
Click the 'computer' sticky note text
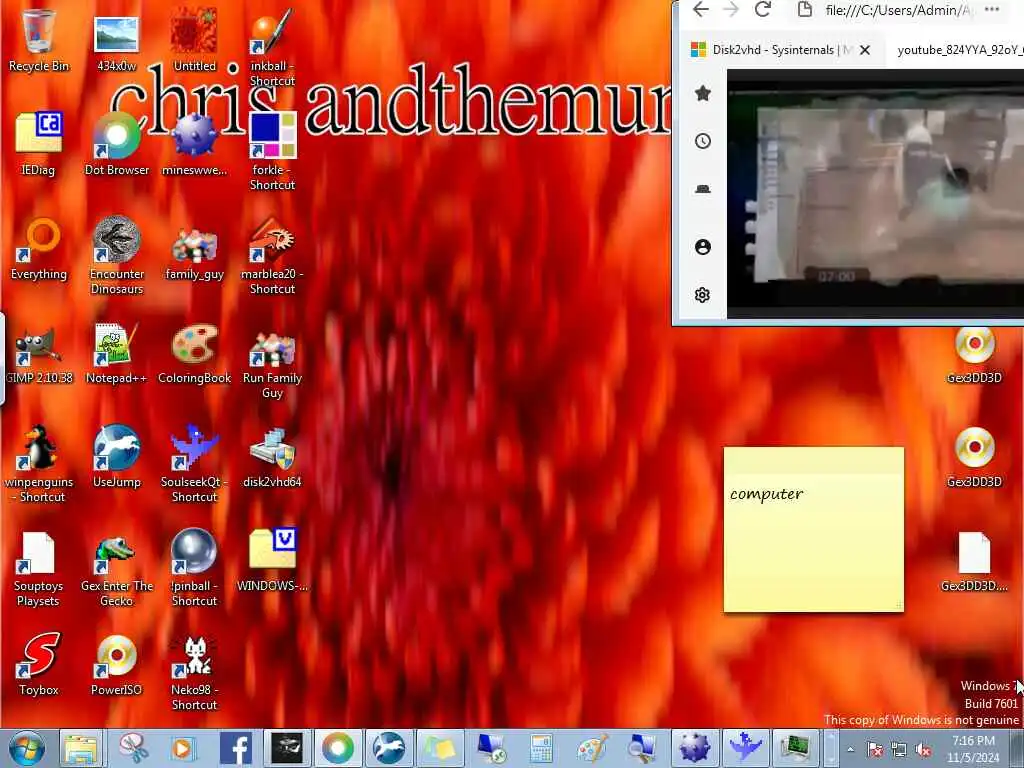767,494
